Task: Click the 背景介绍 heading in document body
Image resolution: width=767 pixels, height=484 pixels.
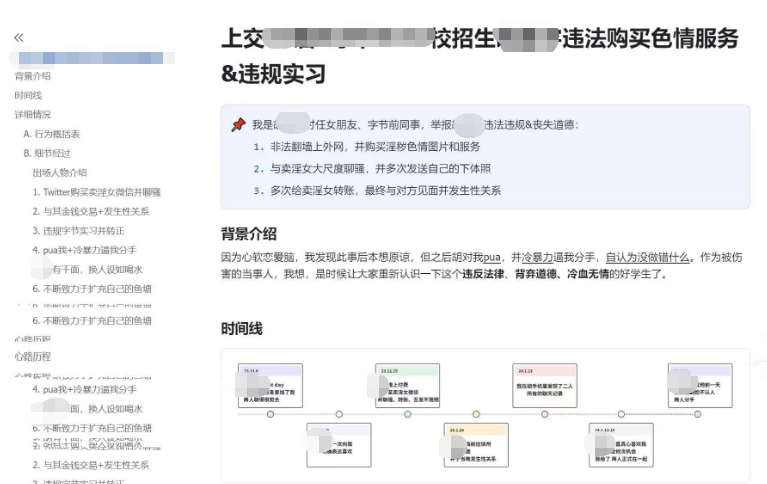Action: pos(249,234)
